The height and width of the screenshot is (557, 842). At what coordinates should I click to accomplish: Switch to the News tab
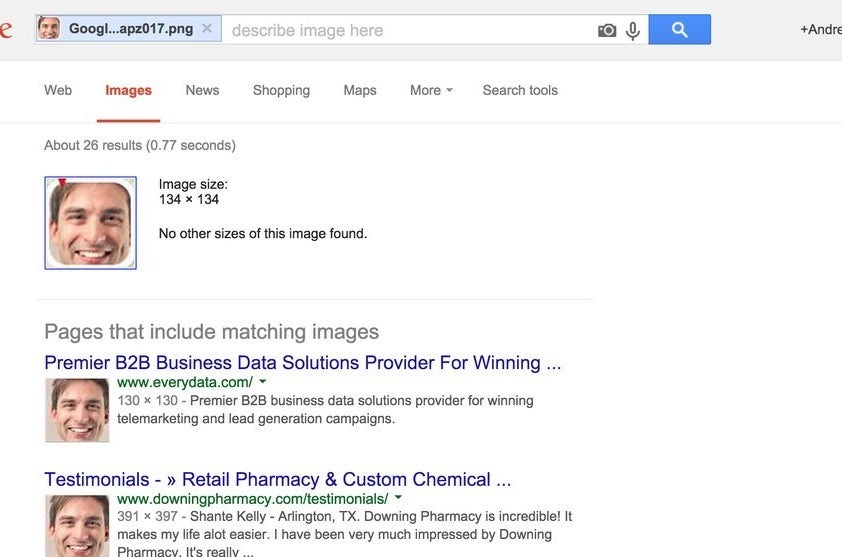coord(202,90)
